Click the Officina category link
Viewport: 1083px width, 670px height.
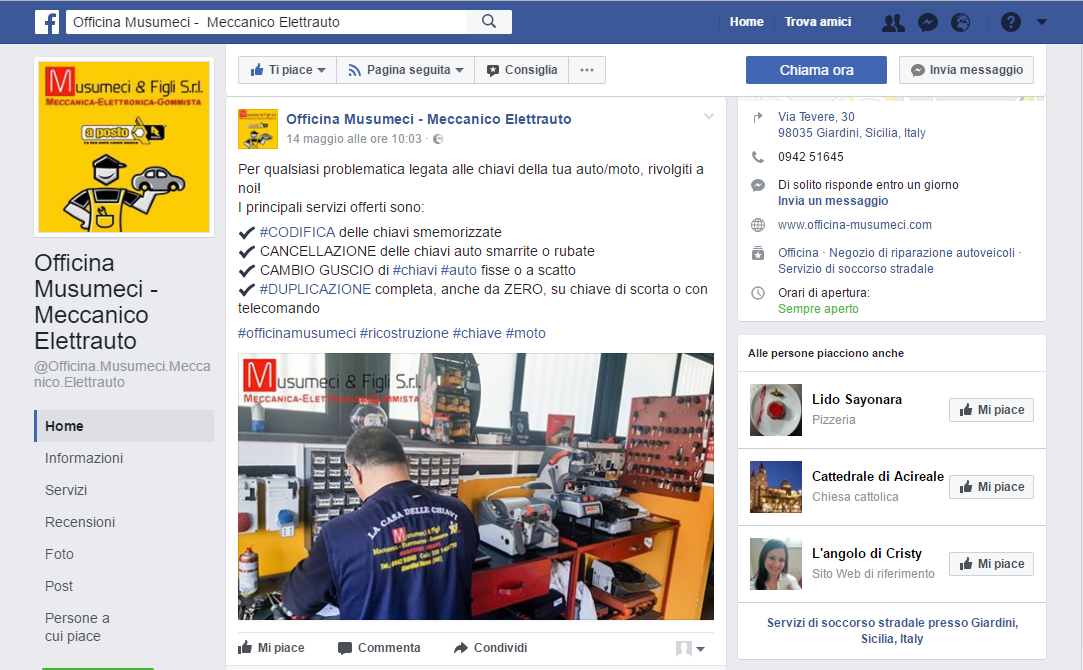tap(798, 253)
